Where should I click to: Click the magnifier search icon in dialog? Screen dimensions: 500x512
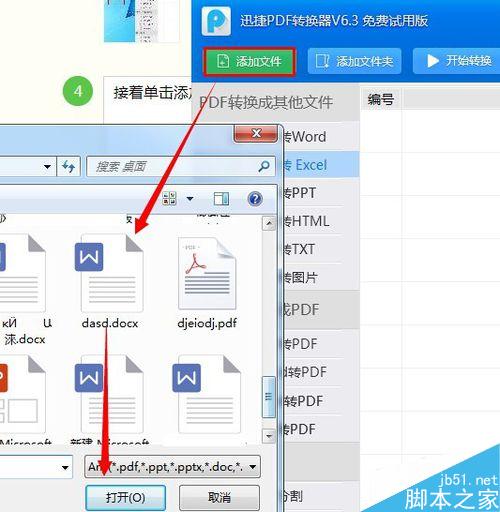click(264, 166)
